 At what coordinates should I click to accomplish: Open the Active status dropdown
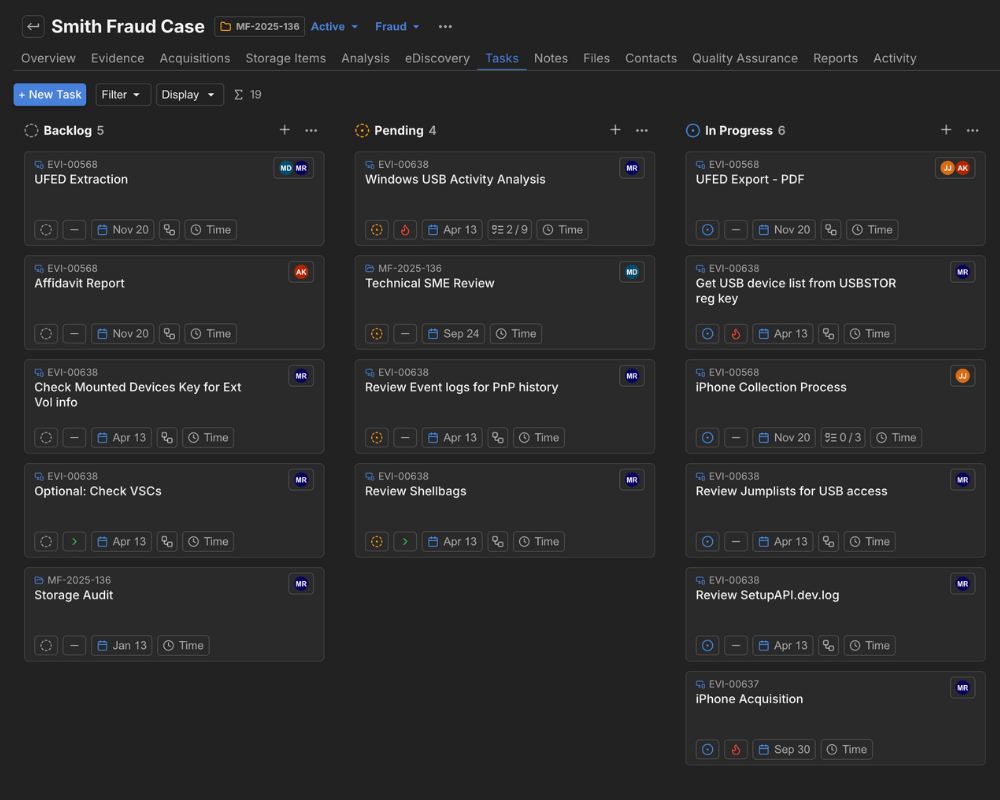[334, 27]
